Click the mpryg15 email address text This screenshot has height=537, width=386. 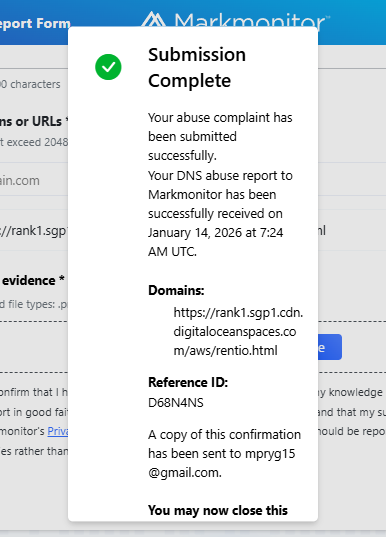point(222,463)
